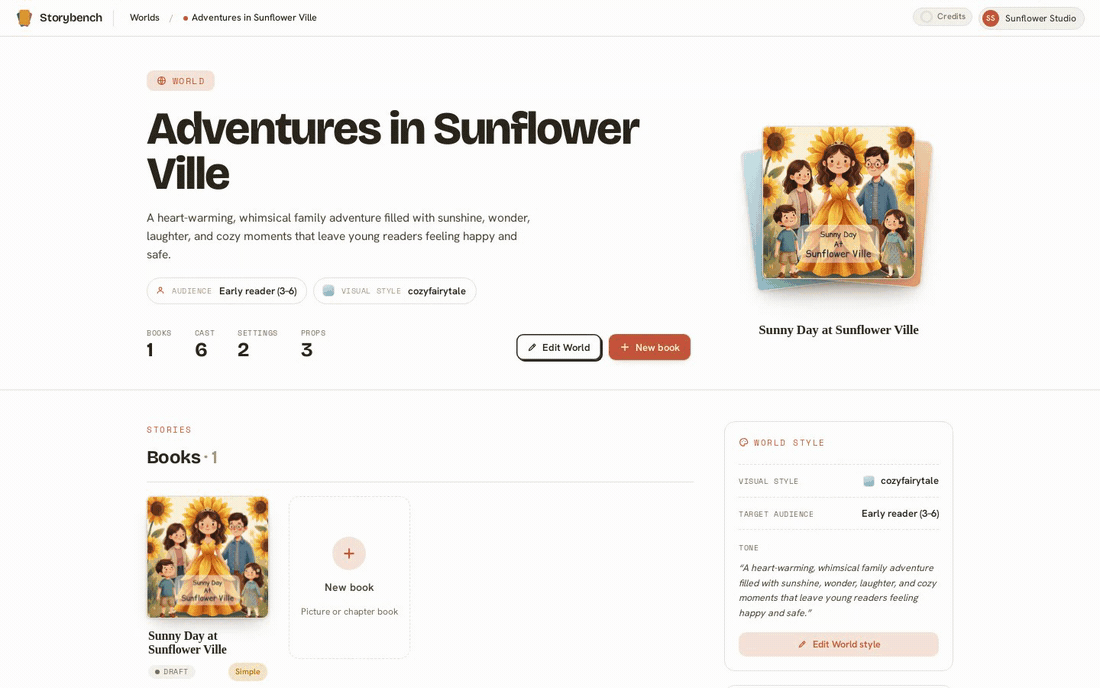Click the Edit World style button
Viewport: 1100px width, 688px height.
[838, 644]
